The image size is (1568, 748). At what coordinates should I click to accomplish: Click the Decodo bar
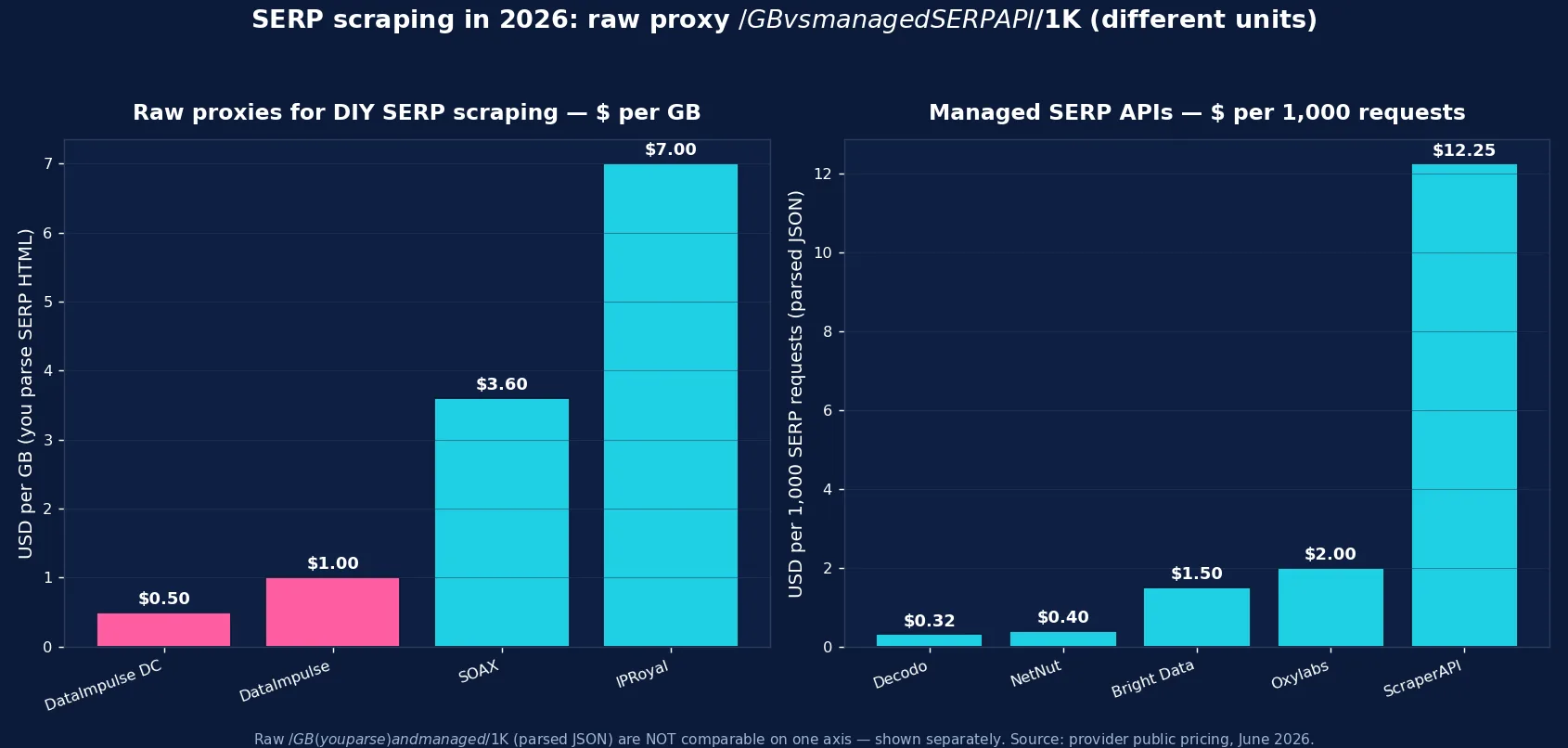(x=929, y=640)
